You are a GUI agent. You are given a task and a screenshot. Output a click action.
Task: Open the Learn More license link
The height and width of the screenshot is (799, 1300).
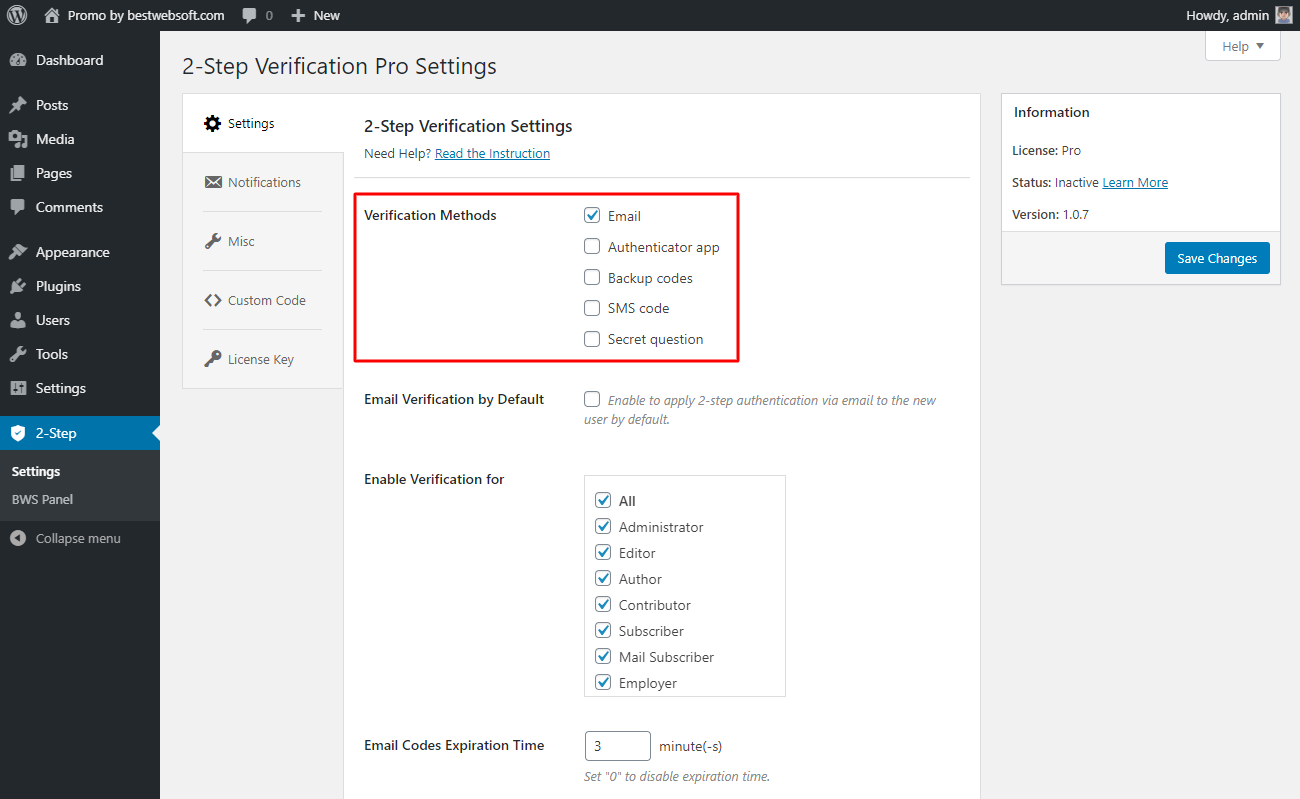click(1135, 182)
